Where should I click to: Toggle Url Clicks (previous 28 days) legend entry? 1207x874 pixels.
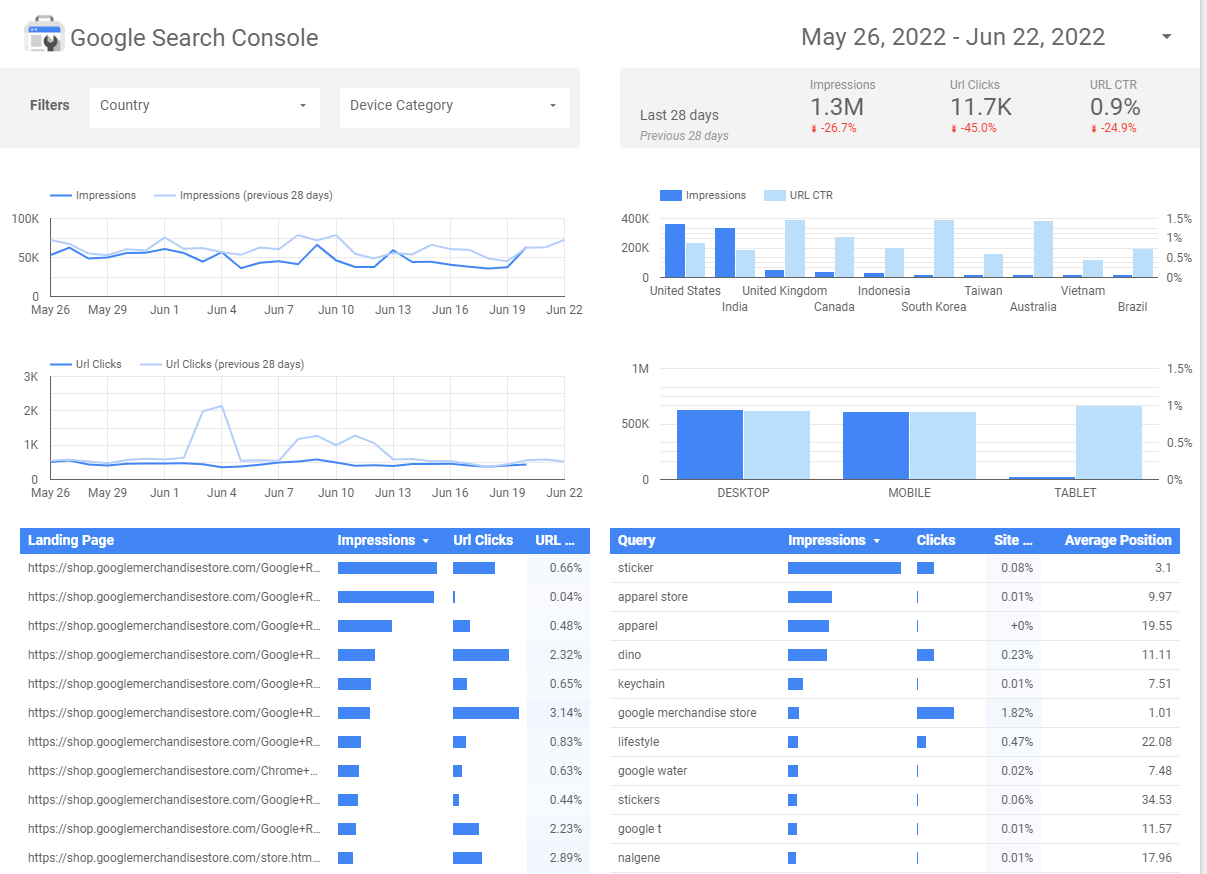click(x=222, y=364)
